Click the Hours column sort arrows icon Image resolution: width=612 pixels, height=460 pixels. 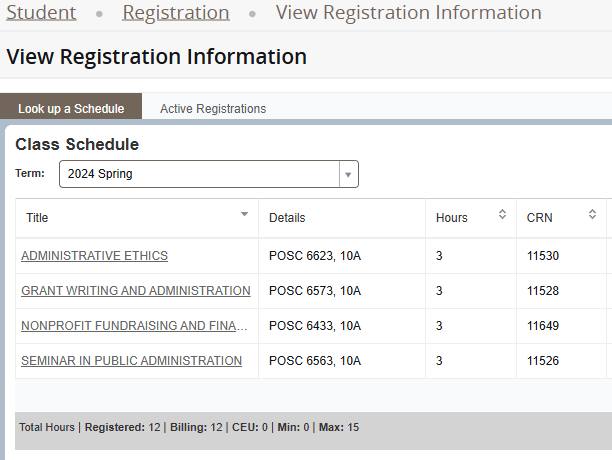502,214
